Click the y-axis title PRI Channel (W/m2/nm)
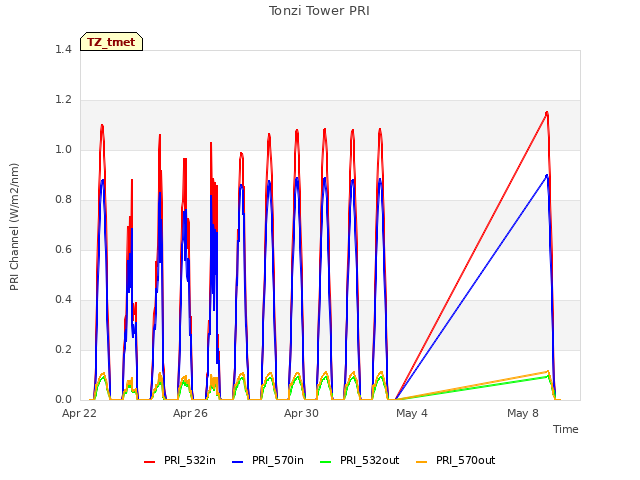 (x=14, y=227)
